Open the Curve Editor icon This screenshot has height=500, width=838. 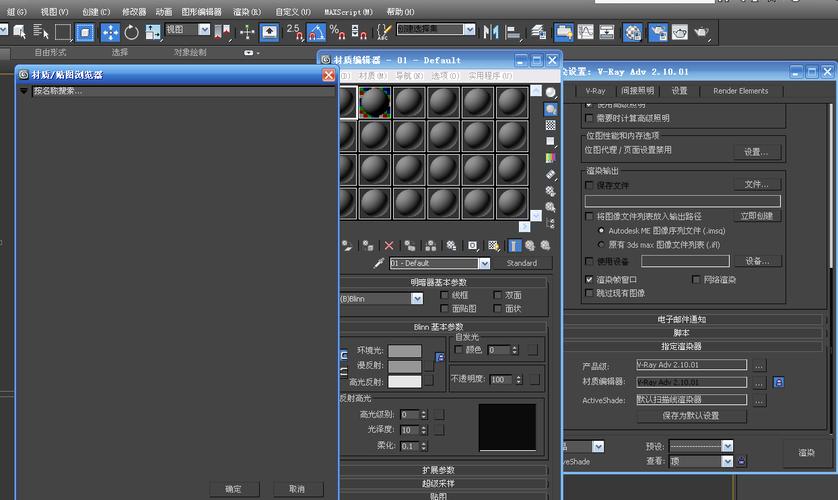586,33
